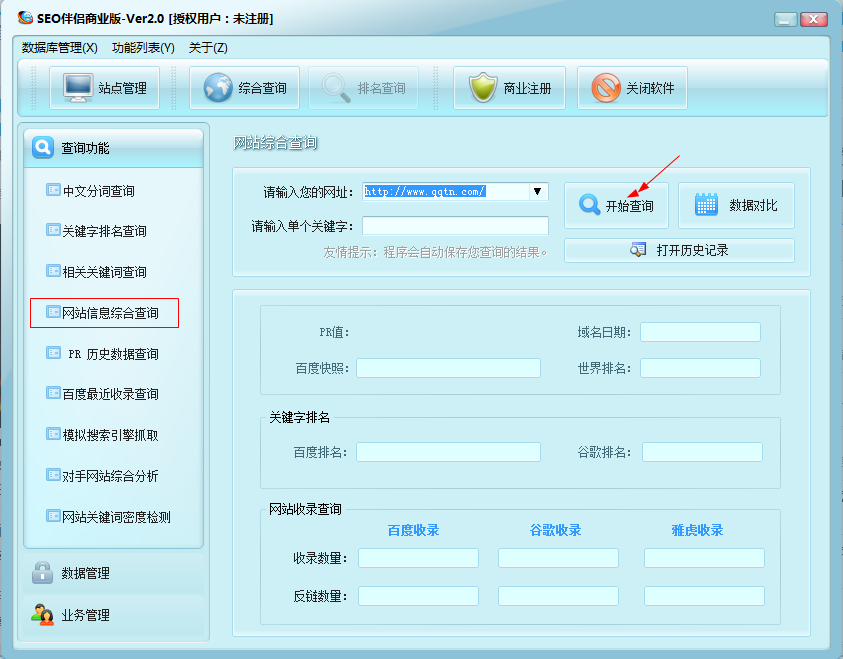Click the icon beside 相关关键词查询

pos(53,270)
